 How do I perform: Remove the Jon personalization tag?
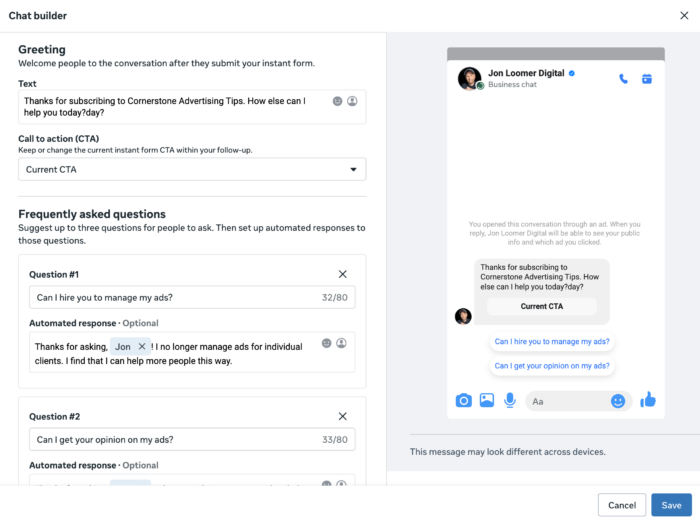[142, 346]
